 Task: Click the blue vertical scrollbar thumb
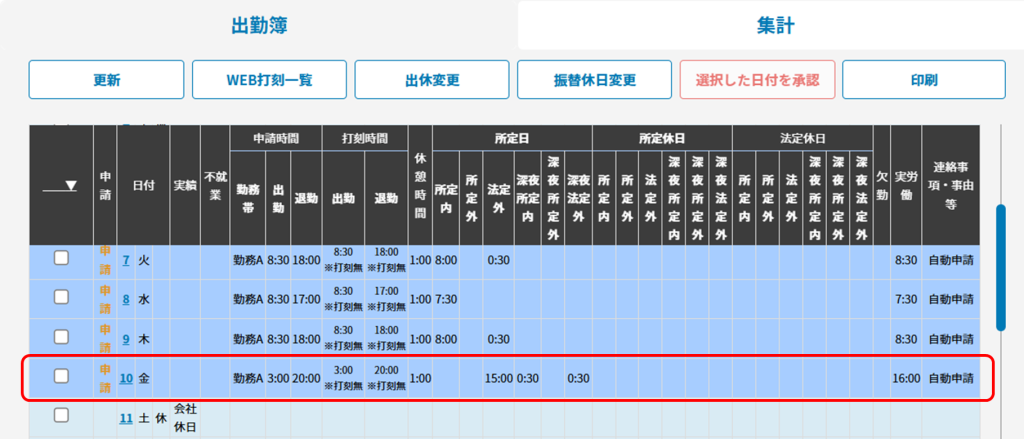click(1000, 267)
